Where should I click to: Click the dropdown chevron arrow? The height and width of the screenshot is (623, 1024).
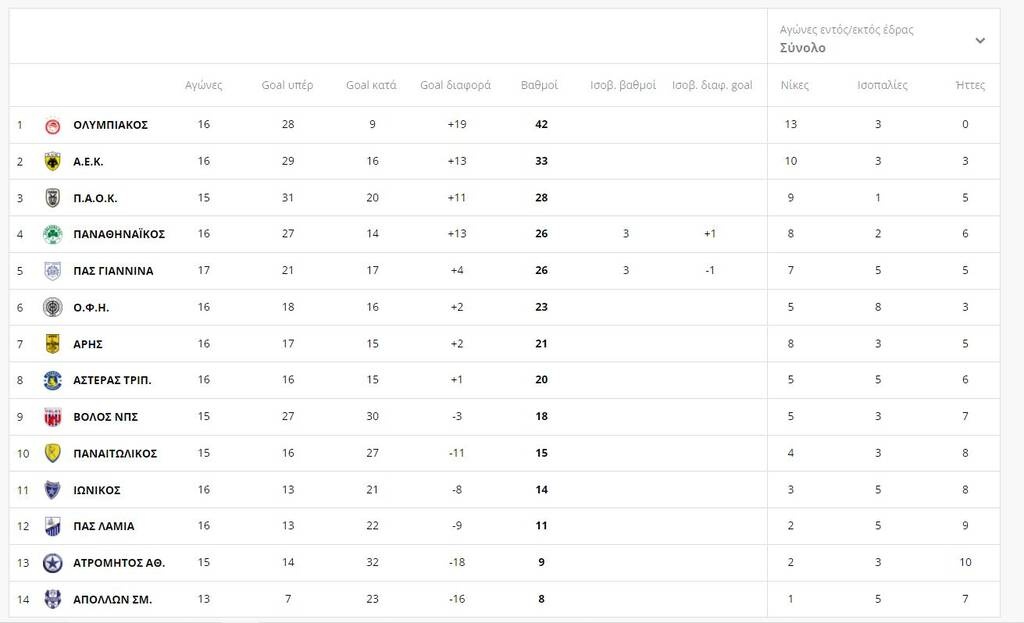click(980, 41)
